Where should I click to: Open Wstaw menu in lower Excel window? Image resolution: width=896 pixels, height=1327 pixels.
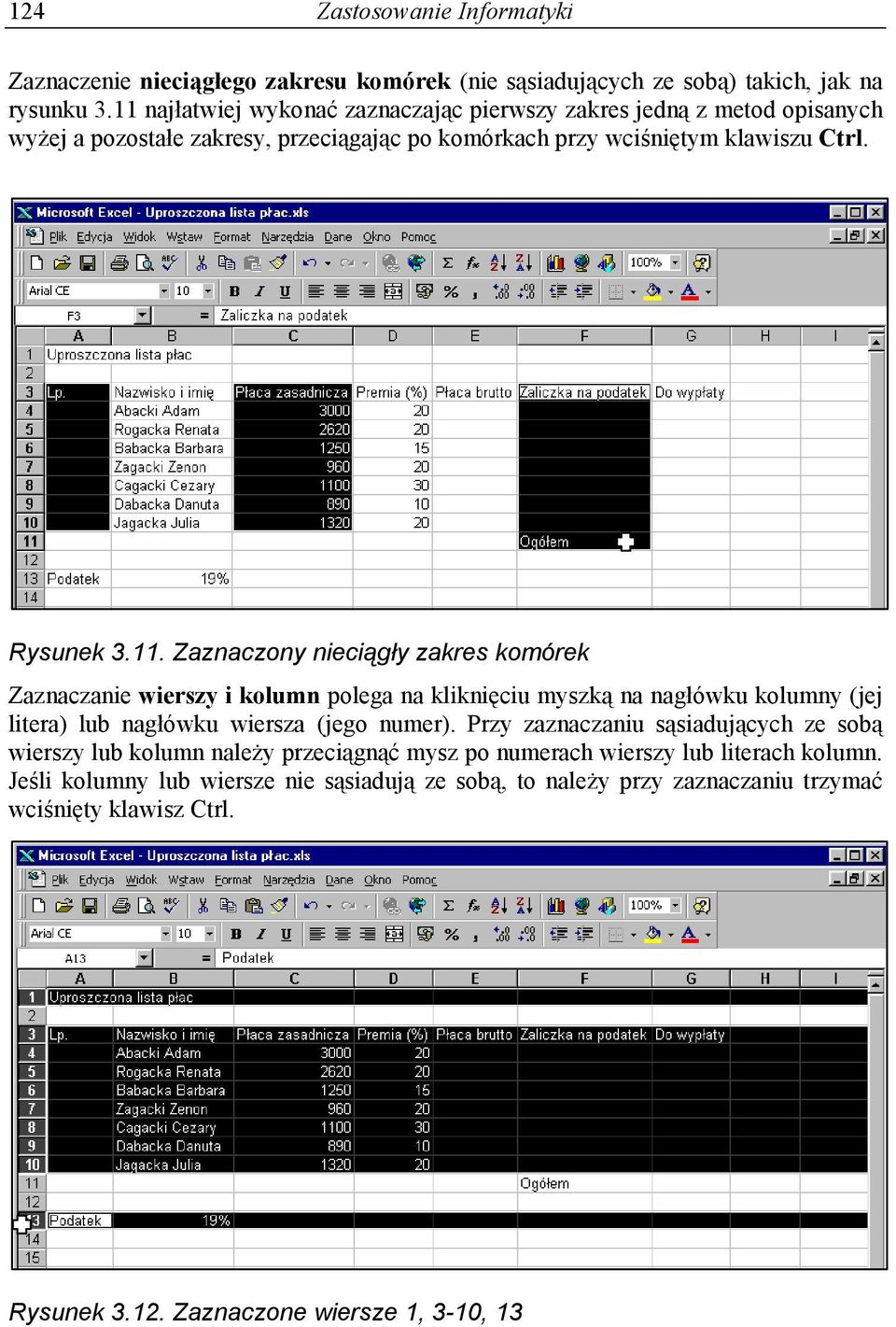[186, 880]
